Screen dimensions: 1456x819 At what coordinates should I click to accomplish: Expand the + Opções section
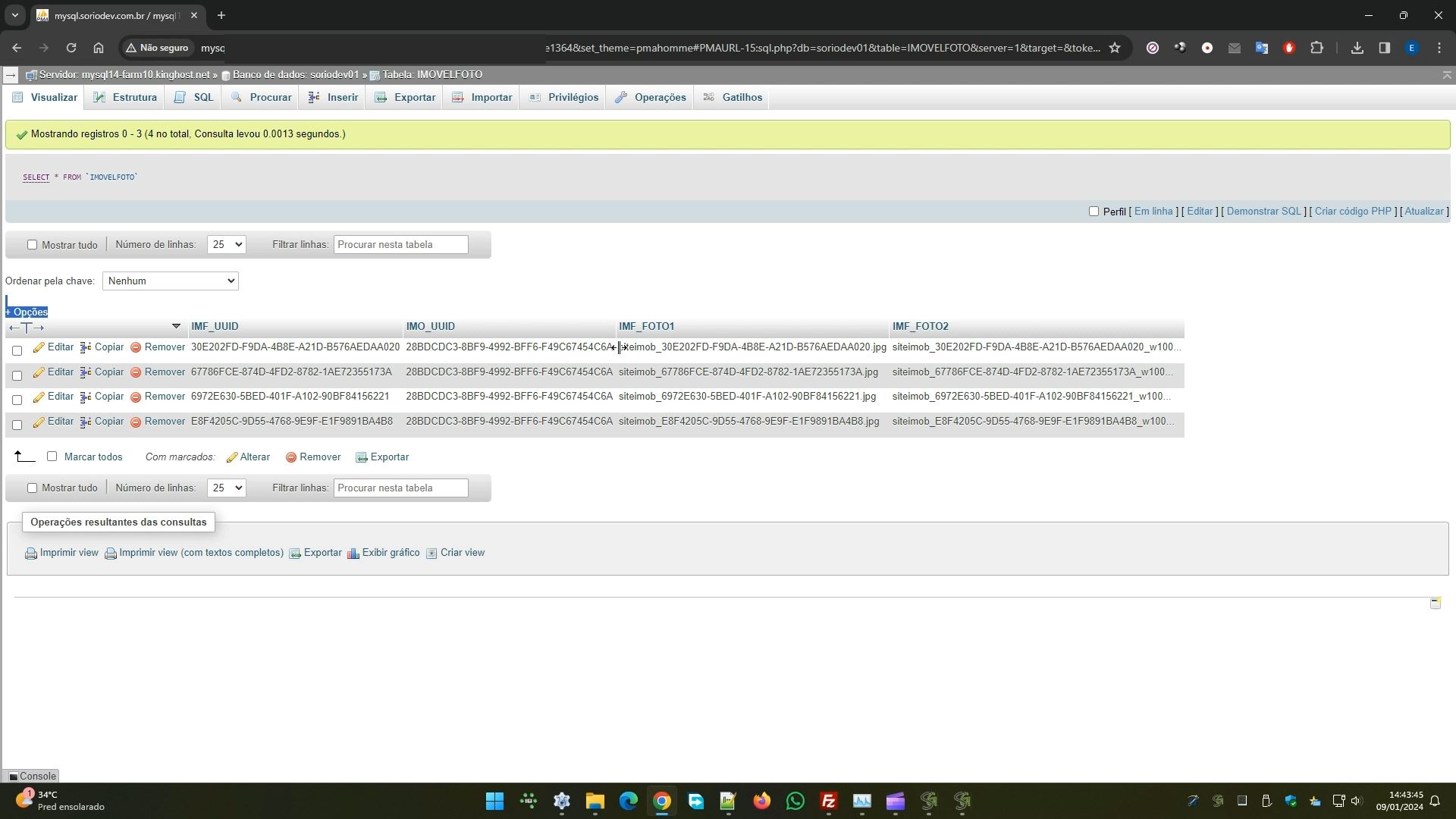(x=27, y=312)
